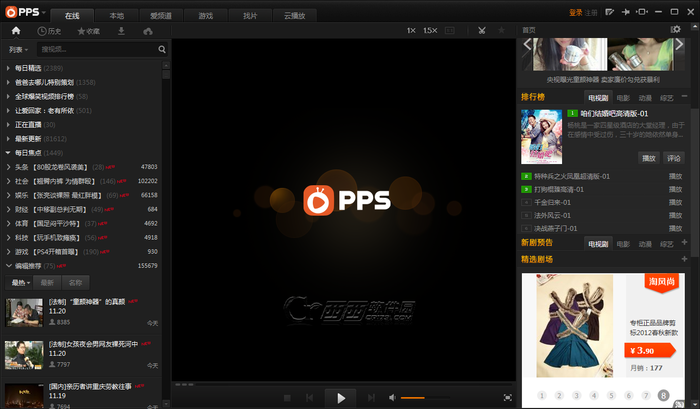Select 动漫 tab in 排行榜

click(645, 98)
